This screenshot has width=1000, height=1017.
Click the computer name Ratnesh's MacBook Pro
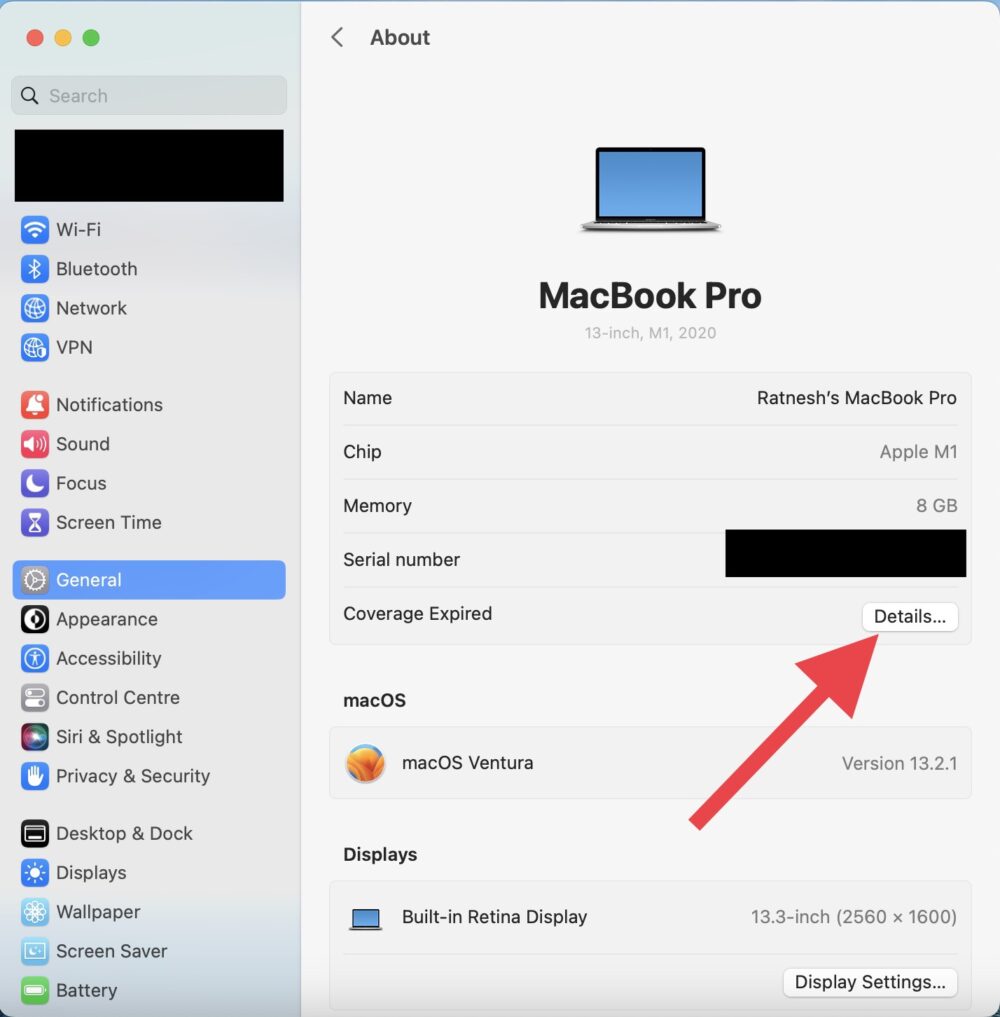click(857, 398)
